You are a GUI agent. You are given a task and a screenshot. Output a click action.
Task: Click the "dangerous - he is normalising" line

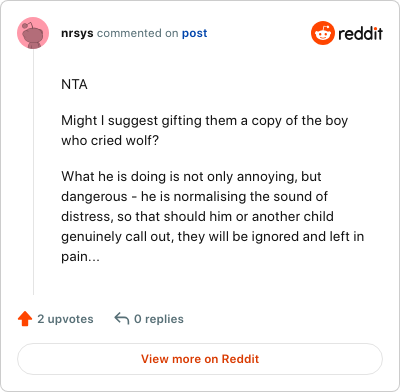(x=195, y=197)
